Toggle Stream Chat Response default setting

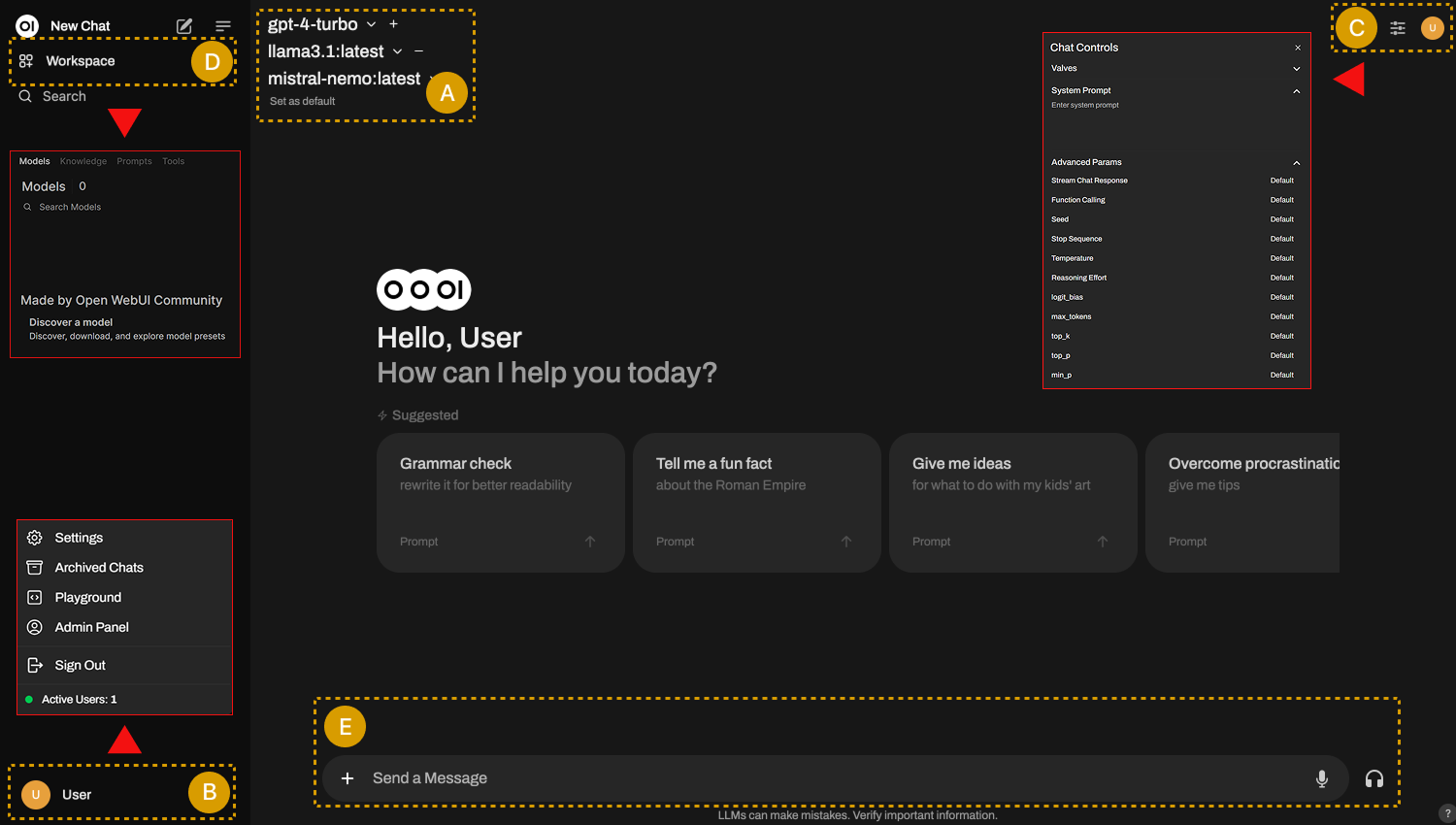[1281, 181]
